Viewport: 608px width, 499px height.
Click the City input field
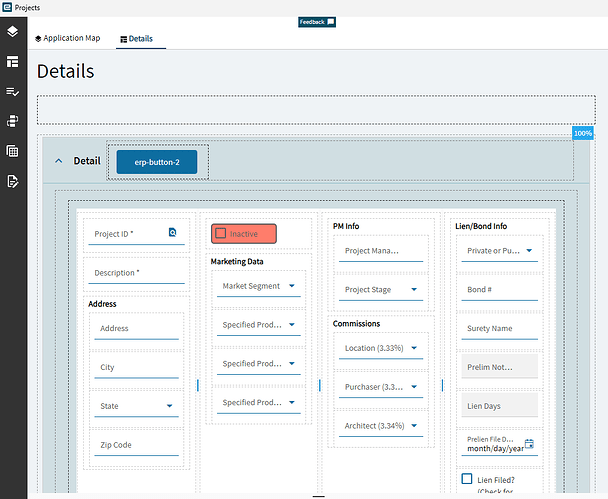point(136,367)
